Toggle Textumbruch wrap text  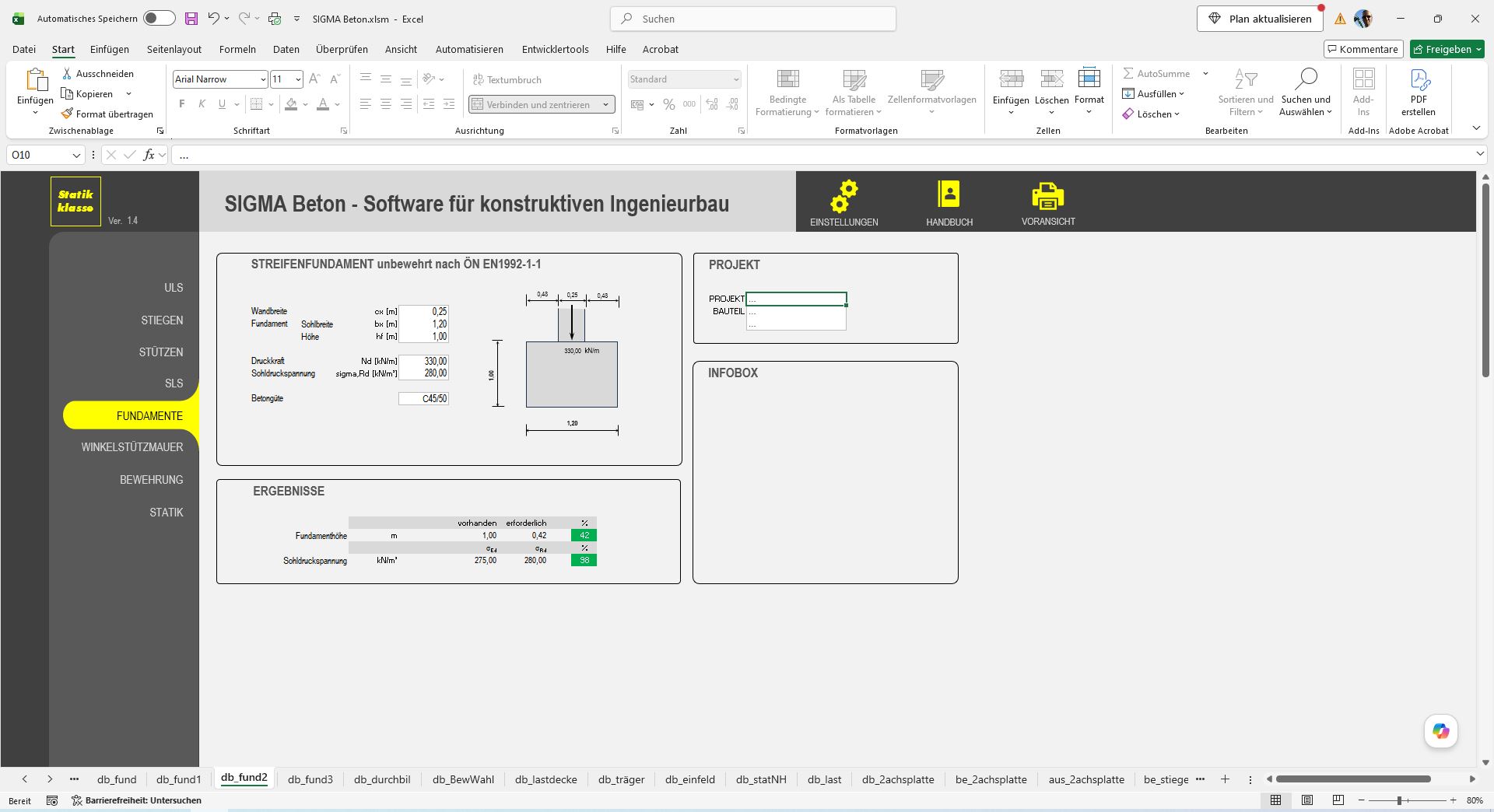507,79
